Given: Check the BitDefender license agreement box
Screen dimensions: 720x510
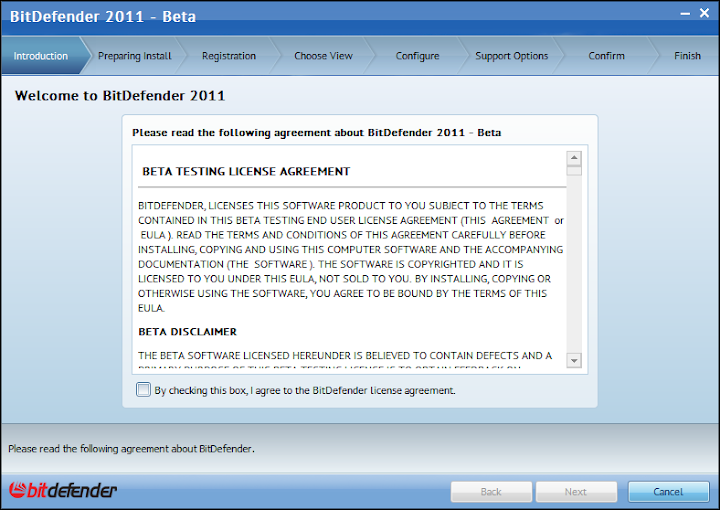Looking at the screenshot, I should (x=143, y=390).
